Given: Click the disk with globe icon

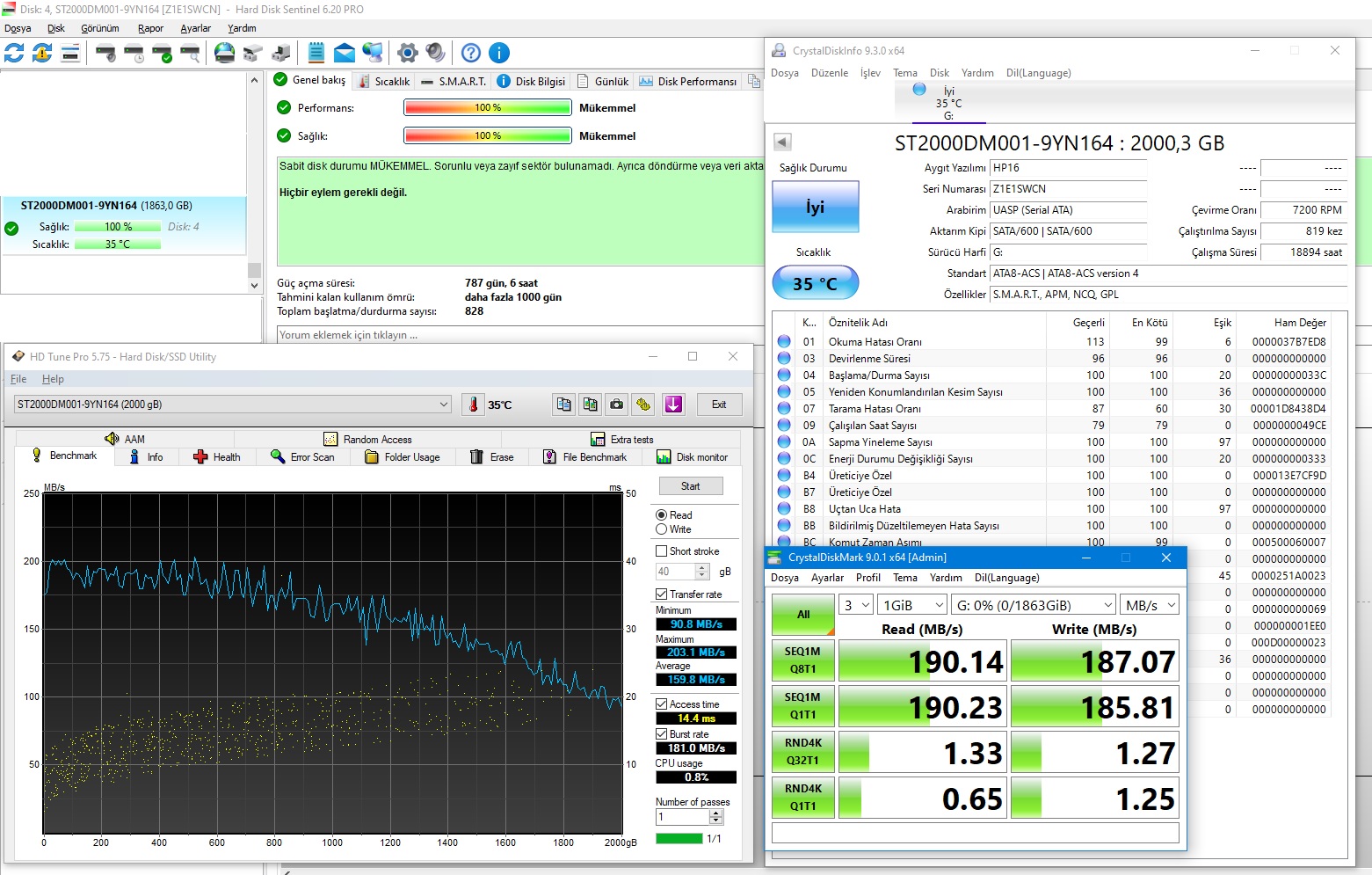Looking at the screenshot, I should point(225,53).
